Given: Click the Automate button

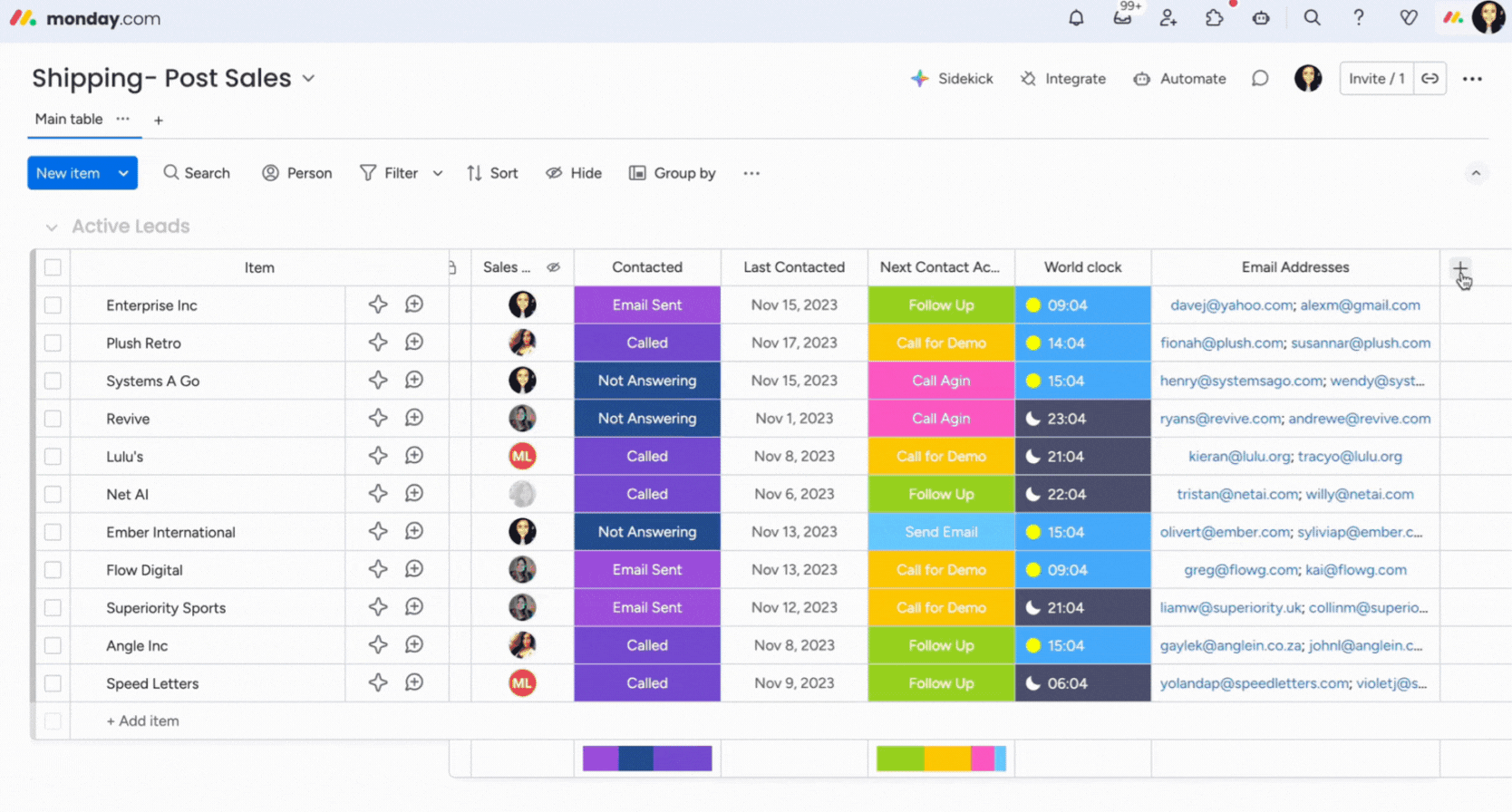Looking at the screenshot, I should pos(1179,79).
